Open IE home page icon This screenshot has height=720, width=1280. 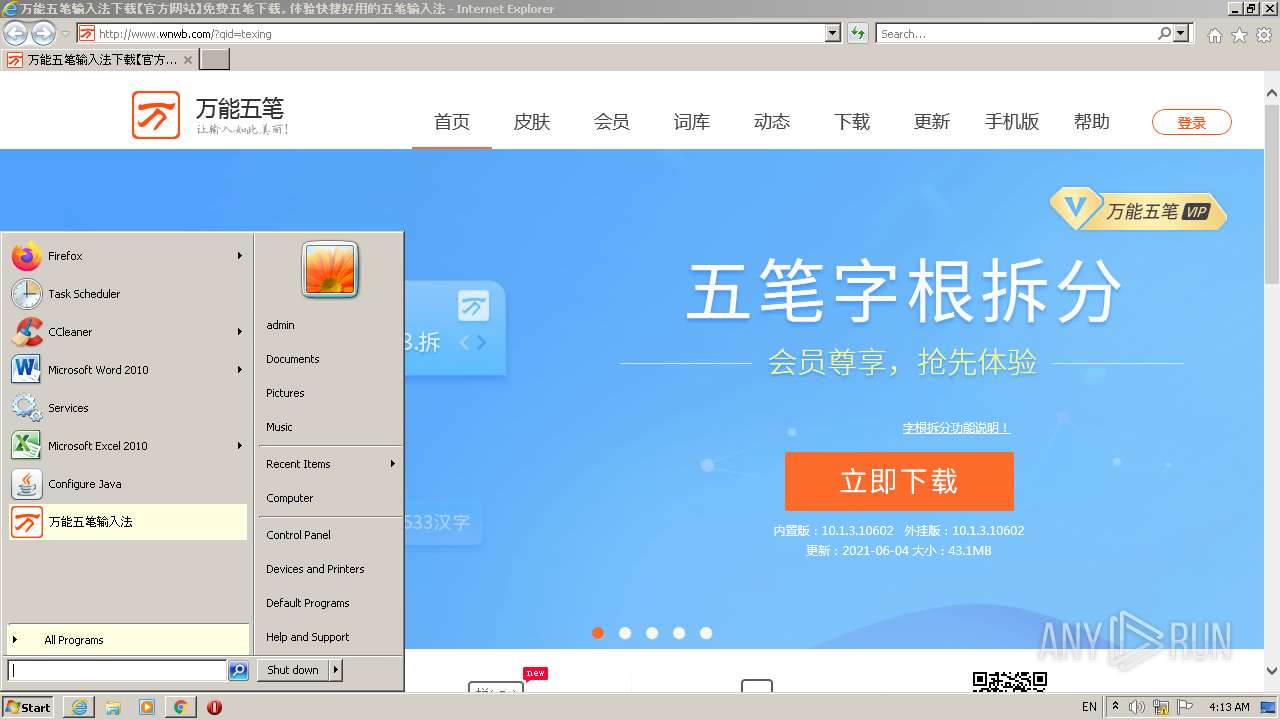point(1214,35)
